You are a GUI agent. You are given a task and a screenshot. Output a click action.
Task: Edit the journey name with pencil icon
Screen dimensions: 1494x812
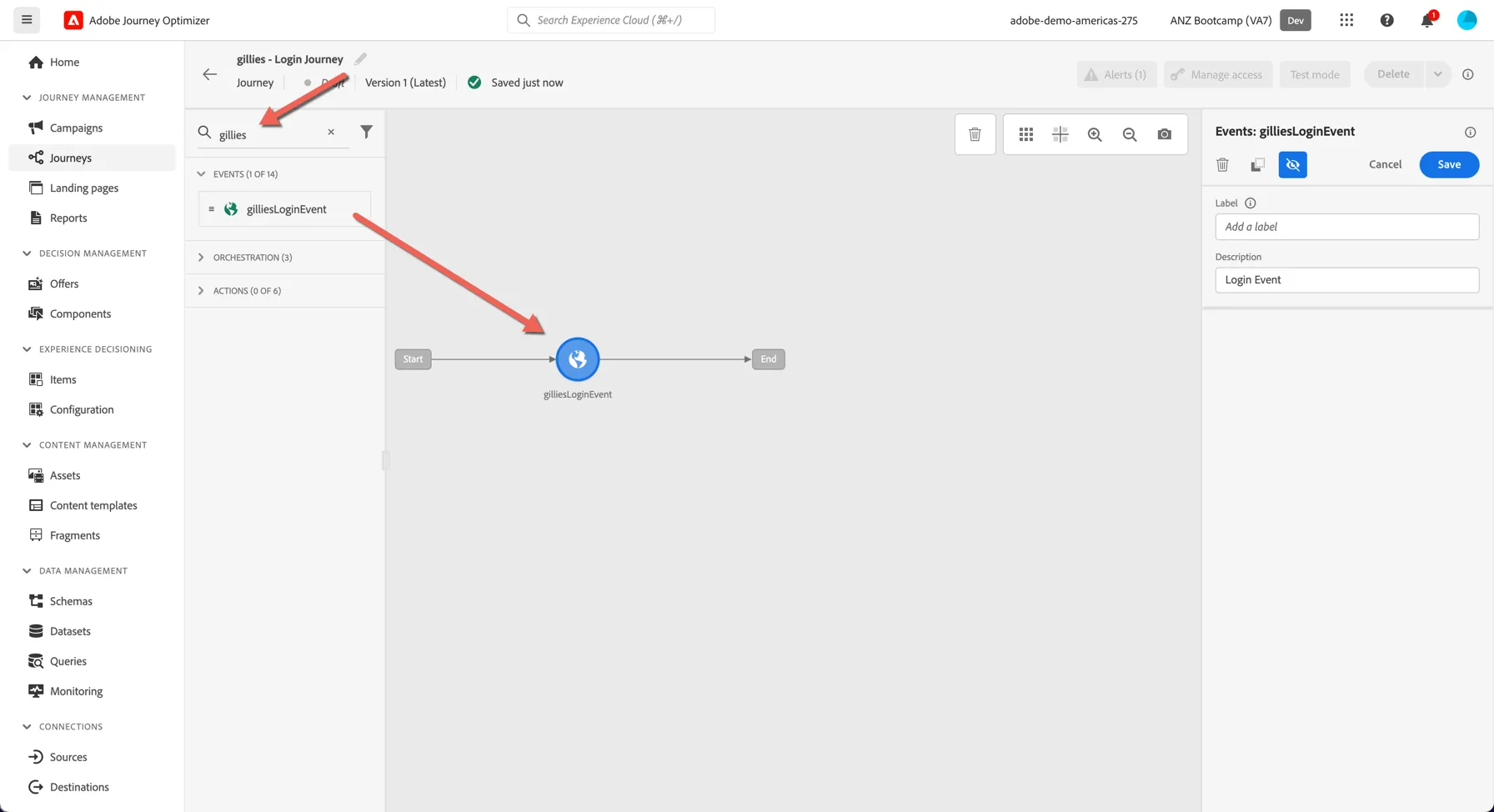coord(360,59)
